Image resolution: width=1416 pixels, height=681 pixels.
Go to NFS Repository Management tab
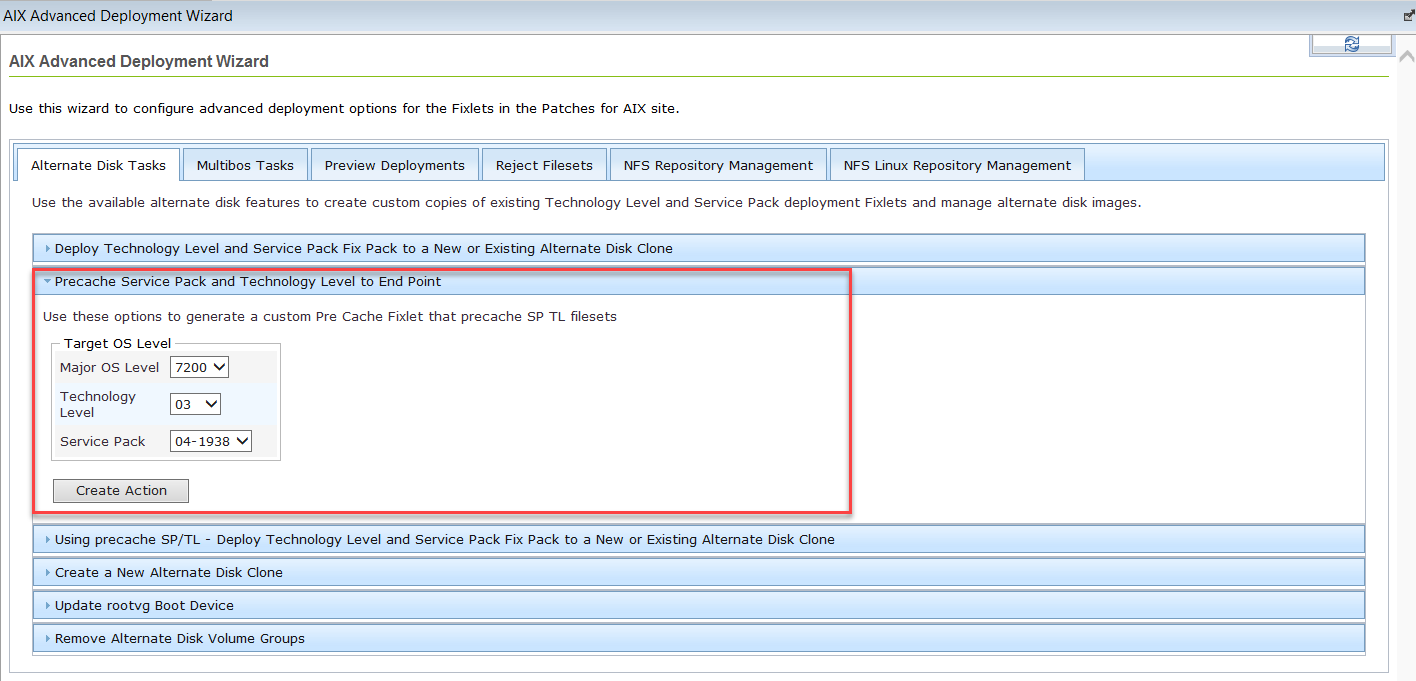tap(718, 165)
